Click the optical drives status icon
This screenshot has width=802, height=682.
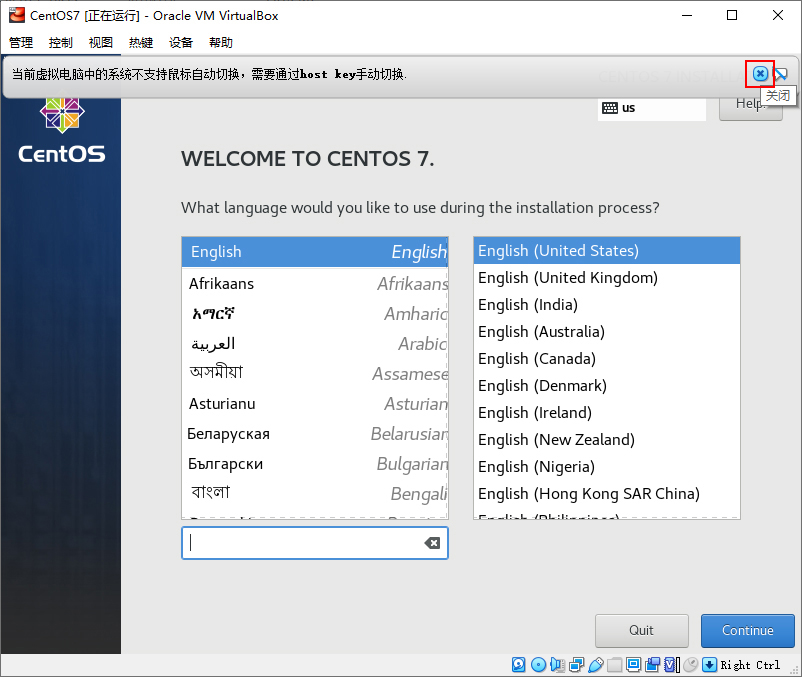click(539, 664)
